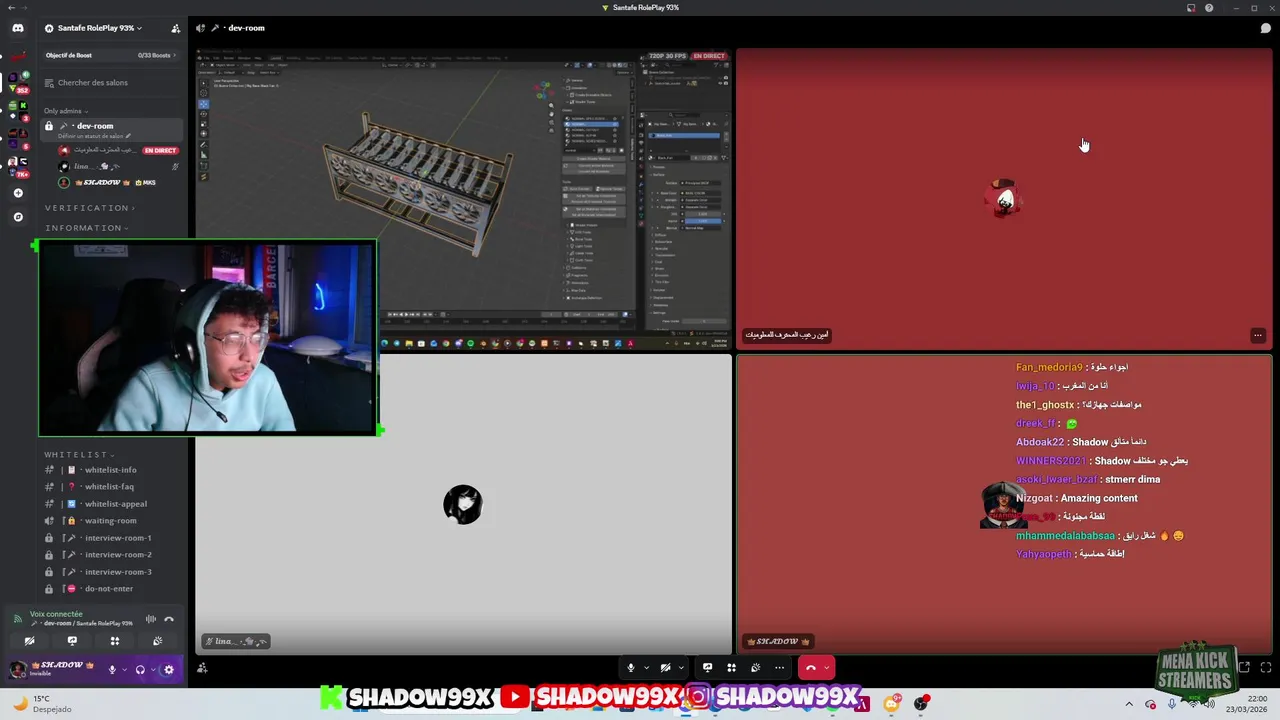Click the Chercher des salons search field
Image resolution: width=1280 pixels, height=720 pixels.
coord(111,83)
